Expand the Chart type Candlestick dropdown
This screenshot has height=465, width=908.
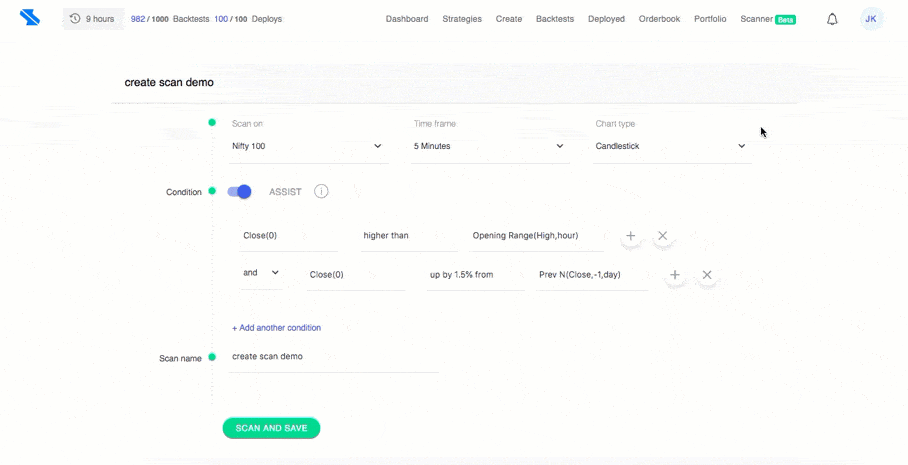point(672,147)
